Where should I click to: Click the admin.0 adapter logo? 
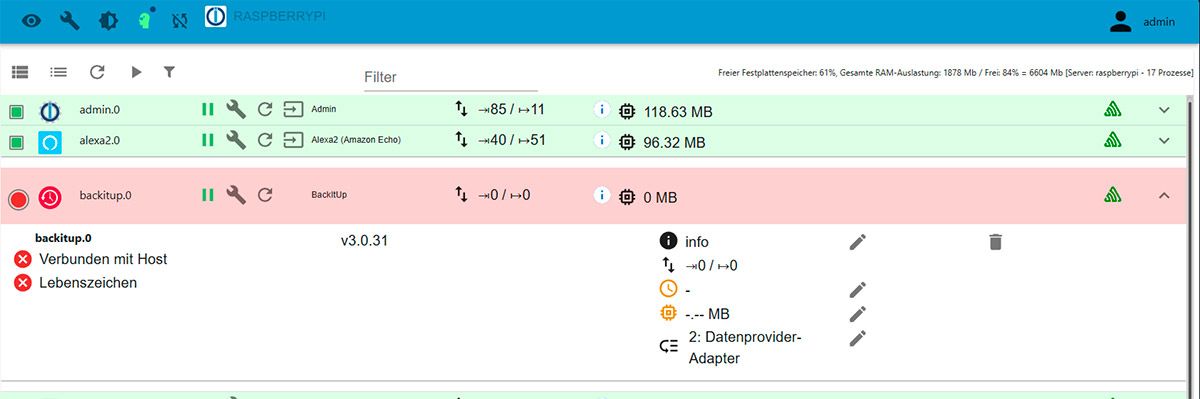point(50,110)
